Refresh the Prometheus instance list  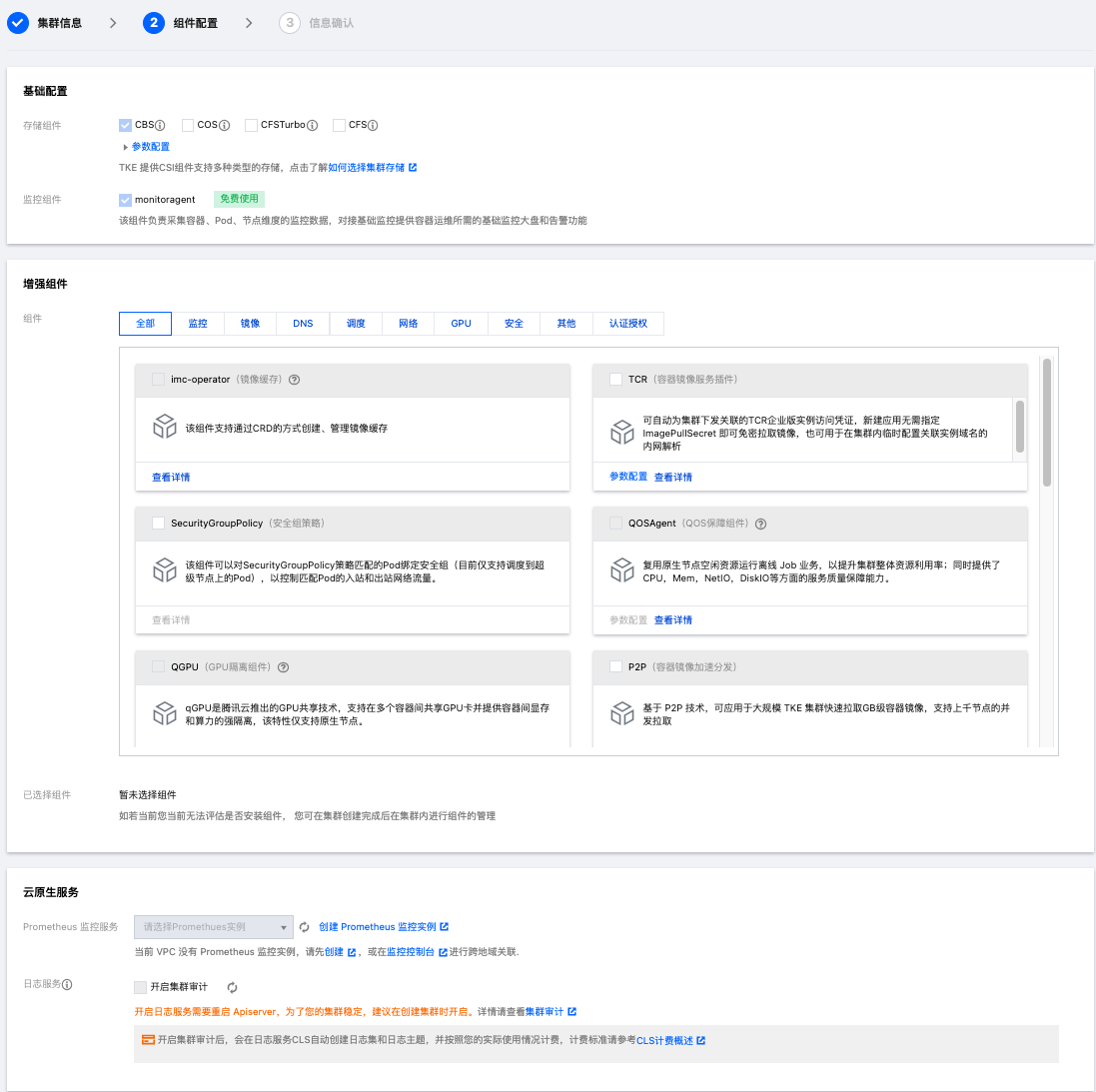point(305,927)
